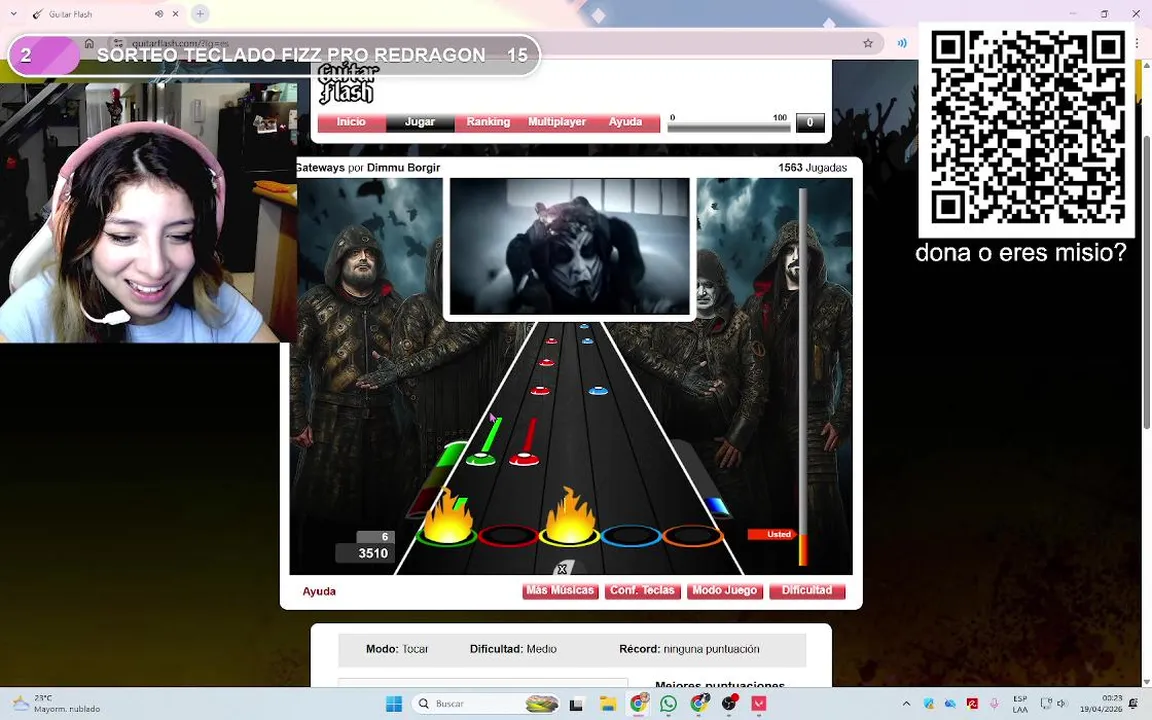Viewport: 1152px width, 720px height.
Task: Click the orange fret target ring
Action: tap(692, 536)
